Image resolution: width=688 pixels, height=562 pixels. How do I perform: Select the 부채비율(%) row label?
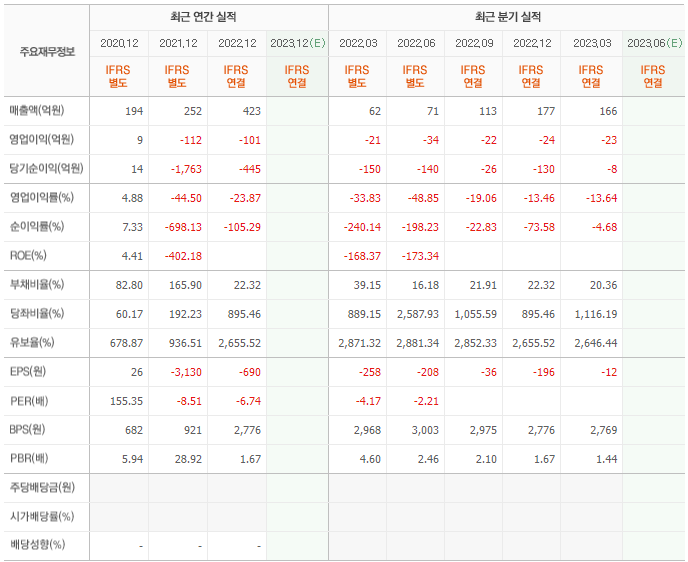(37, 284)
